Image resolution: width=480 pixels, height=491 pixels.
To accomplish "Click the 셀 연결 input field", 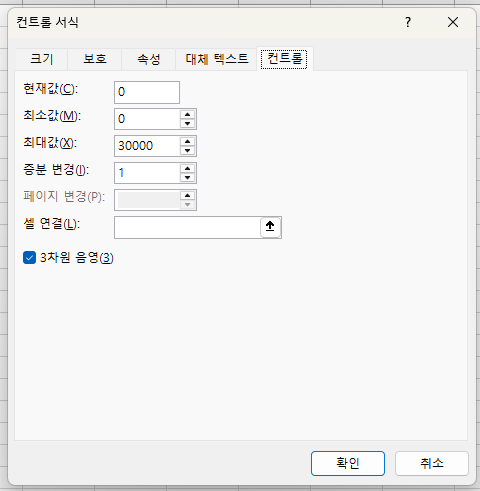I will tap(187, 227).
